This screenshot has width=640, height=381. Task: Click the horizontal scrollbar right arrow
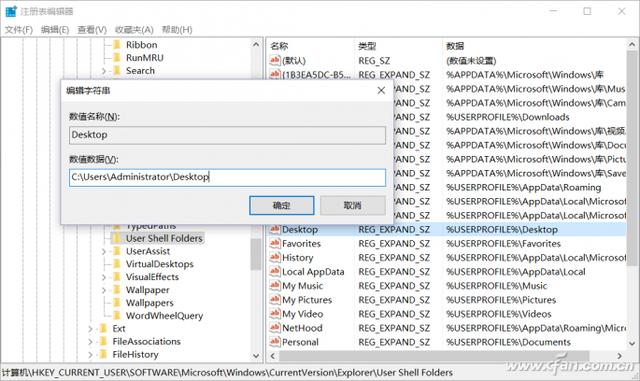pyautogui.click(x=620, y=356)
